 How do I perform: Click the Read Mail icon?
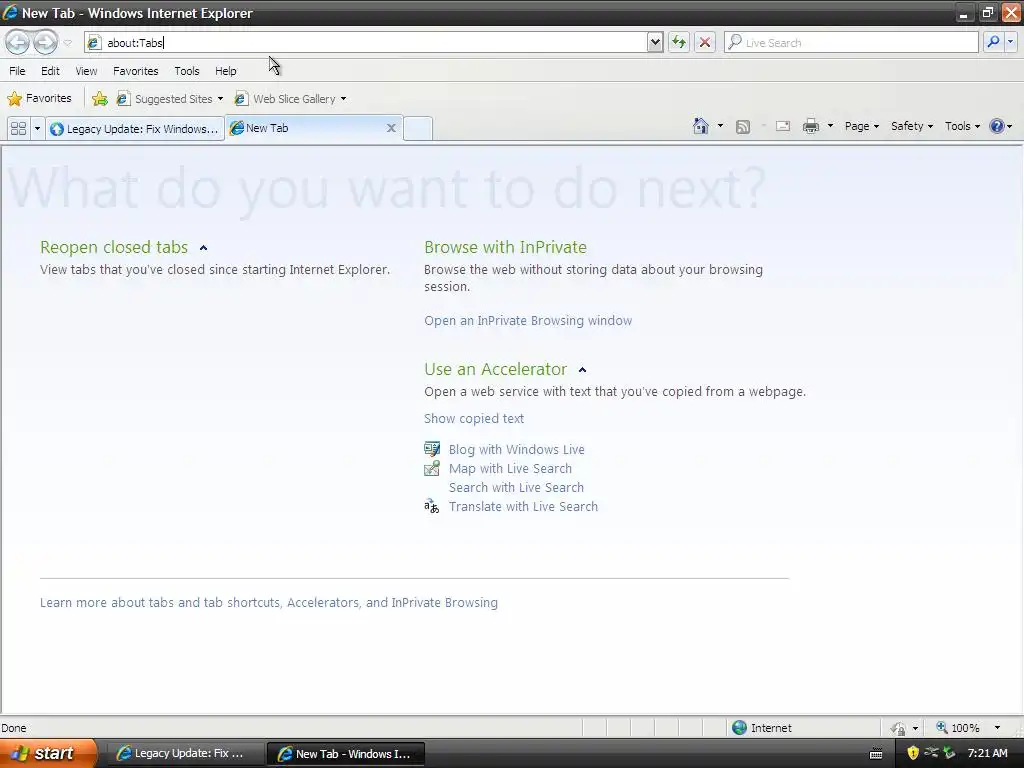pos(782,126)
